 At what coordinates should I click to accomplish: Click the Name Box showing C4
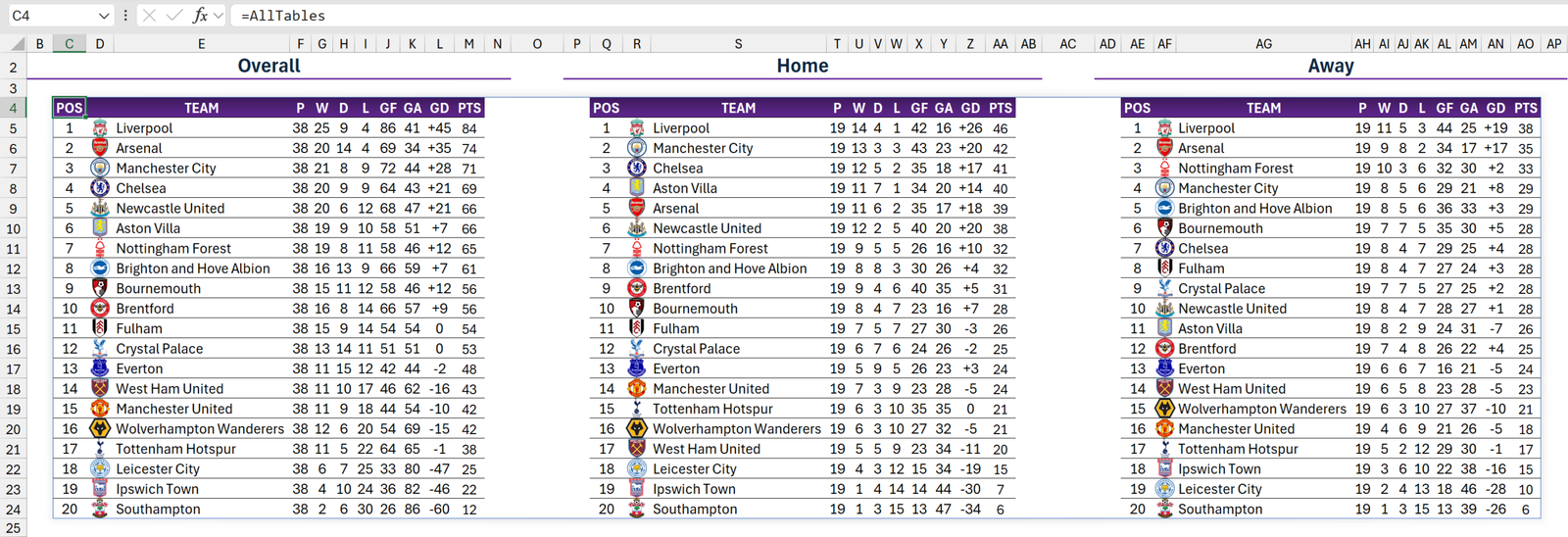coord(49,16)
